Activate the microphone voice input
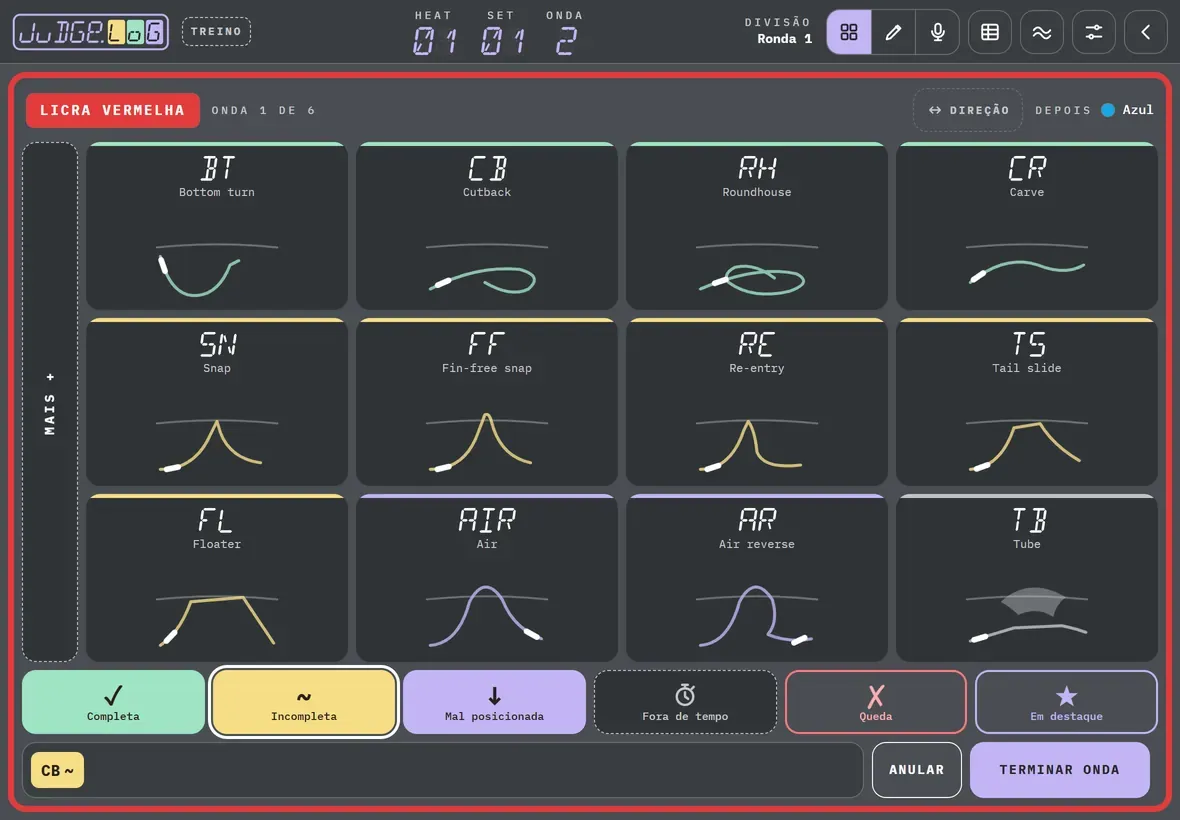 [x=938, y=32]
